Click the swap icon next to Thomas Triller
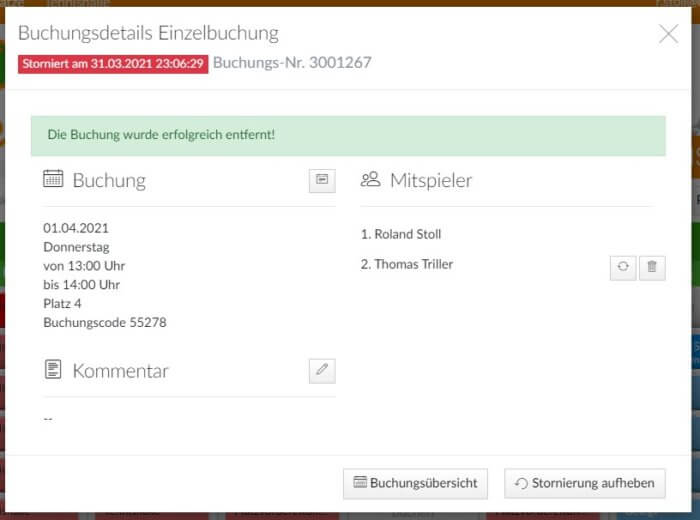 pos(622,267)
